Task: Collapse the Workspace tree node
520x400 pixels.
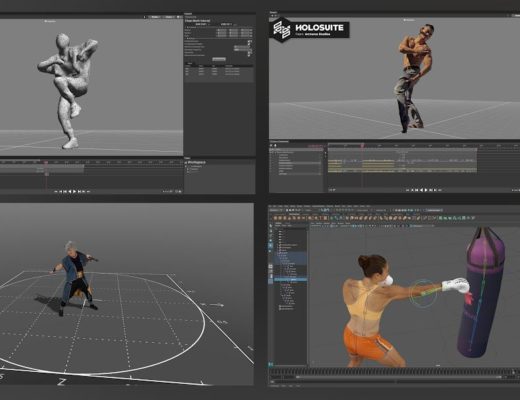Action: click(186, 163)
